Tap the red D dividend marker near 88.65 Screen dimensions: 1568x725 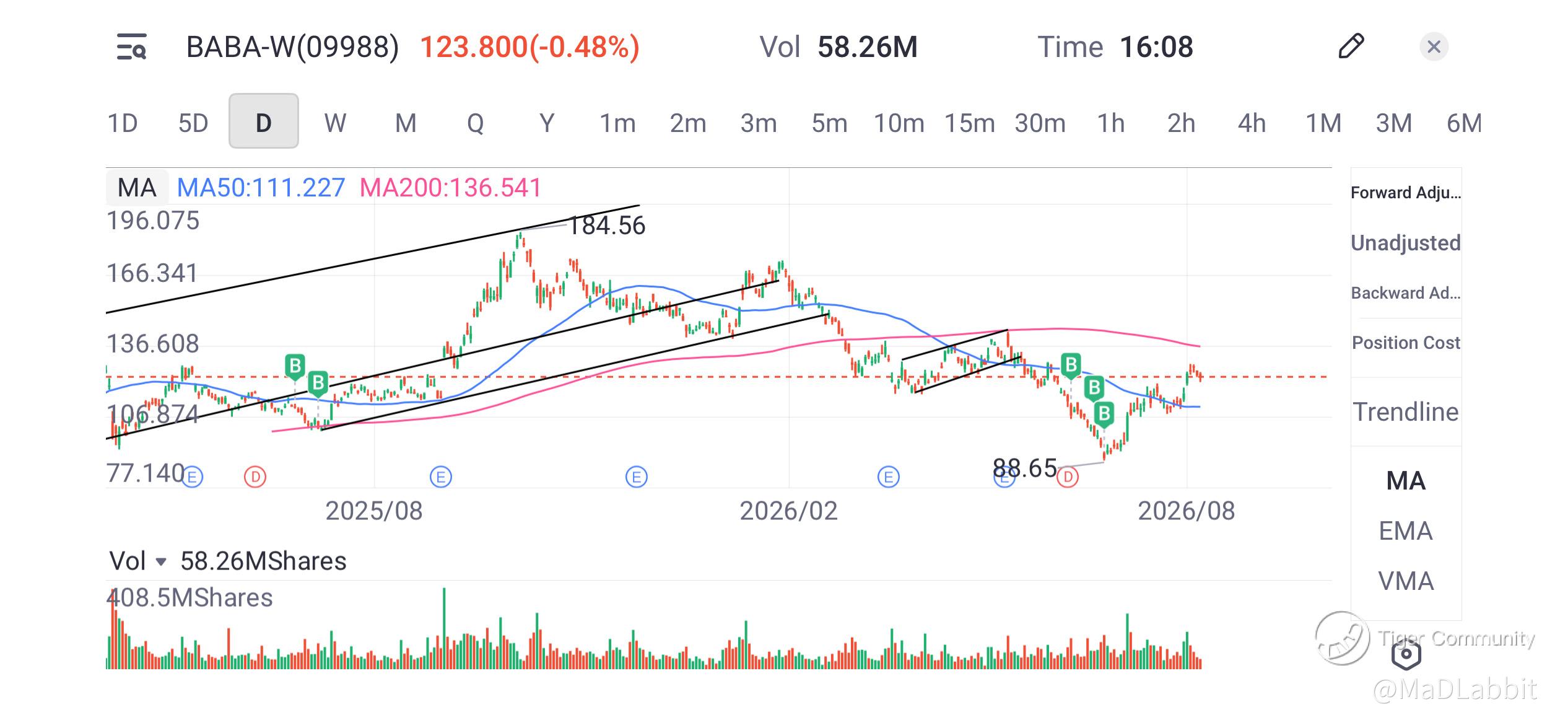[1068, 477]
